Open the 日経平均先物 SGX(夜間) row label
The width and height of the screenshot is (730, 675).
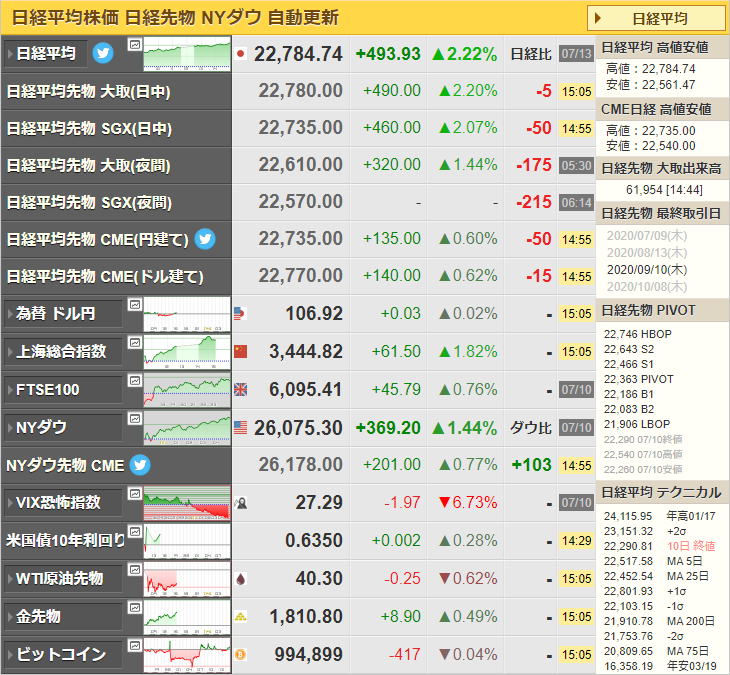tap(89, 203)
